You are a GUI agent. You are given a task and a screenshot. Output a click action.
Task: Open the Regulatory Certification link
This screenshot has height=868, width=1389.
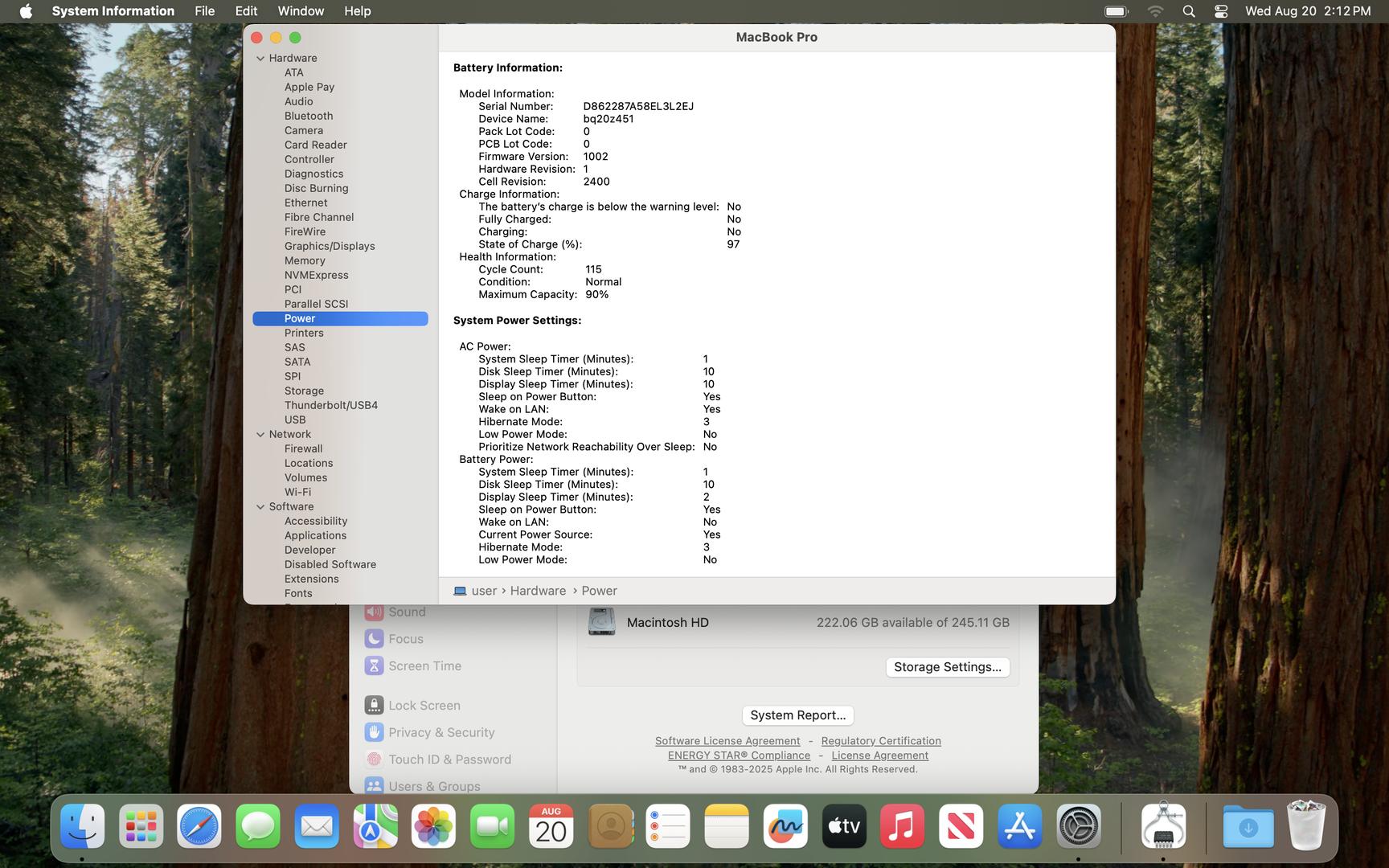tap(881, 741)
